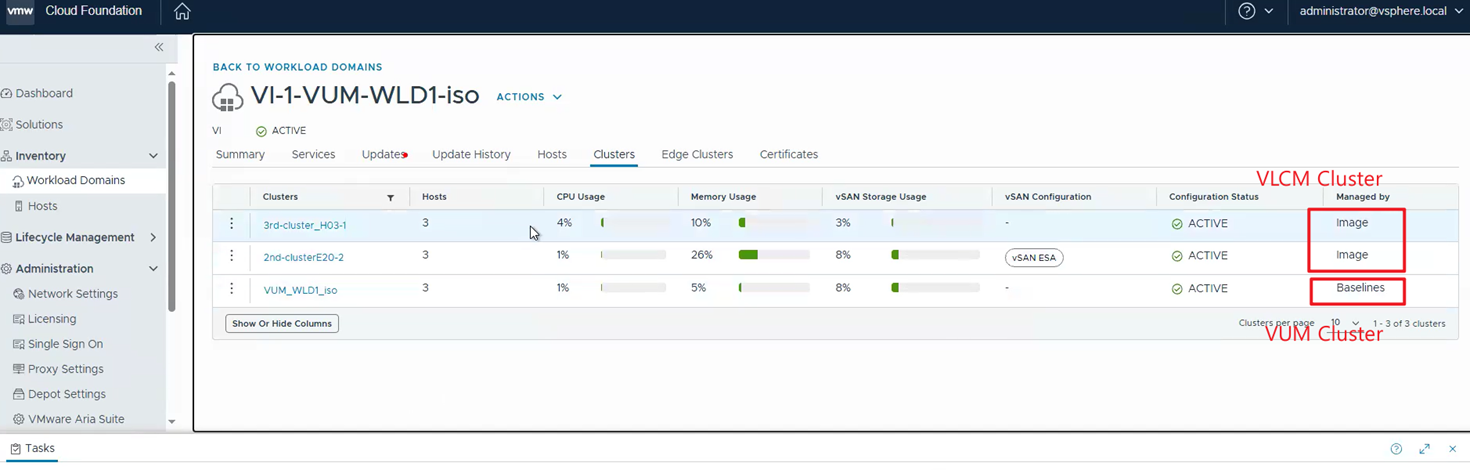
Task: Collapse the Inventory section in sidebar
Action: pos(153,156)
